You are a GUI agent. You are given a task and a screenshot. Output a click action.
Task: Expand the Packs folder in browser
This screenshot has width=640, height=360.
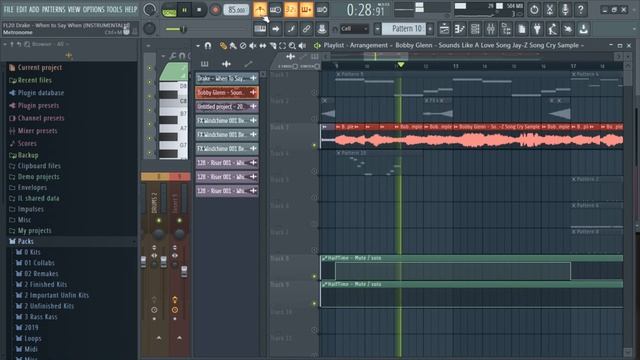25,242
